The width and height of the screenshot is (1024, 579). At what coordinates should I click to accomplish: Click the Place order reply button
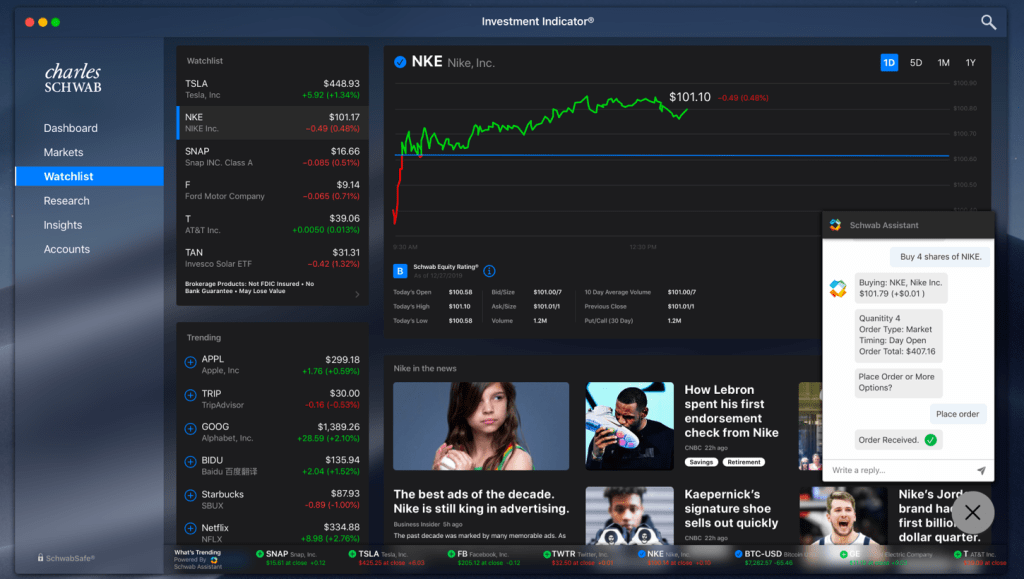[x=957, y=414]
